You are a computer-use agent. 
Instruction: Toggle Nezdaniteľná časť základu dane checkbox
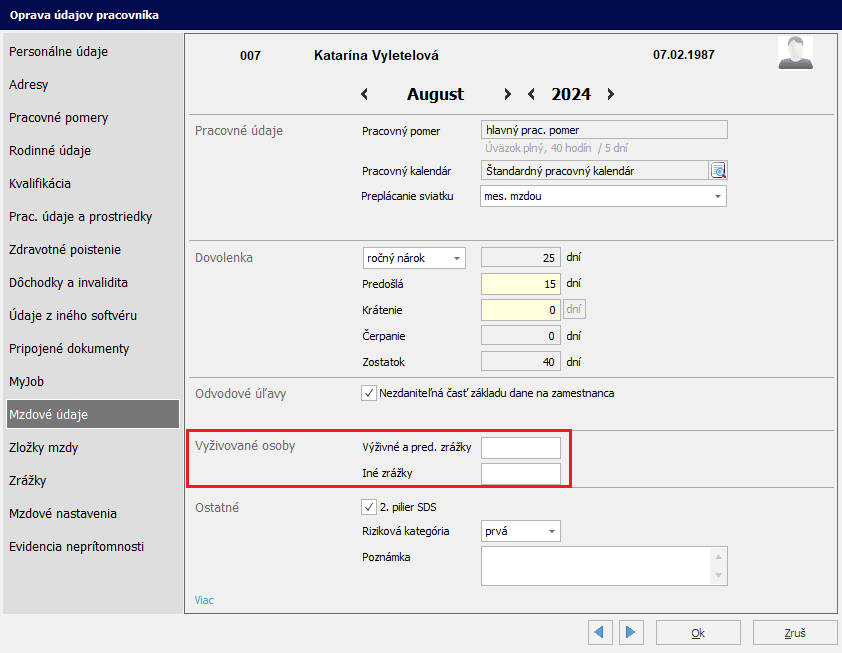tap(369, 393)
